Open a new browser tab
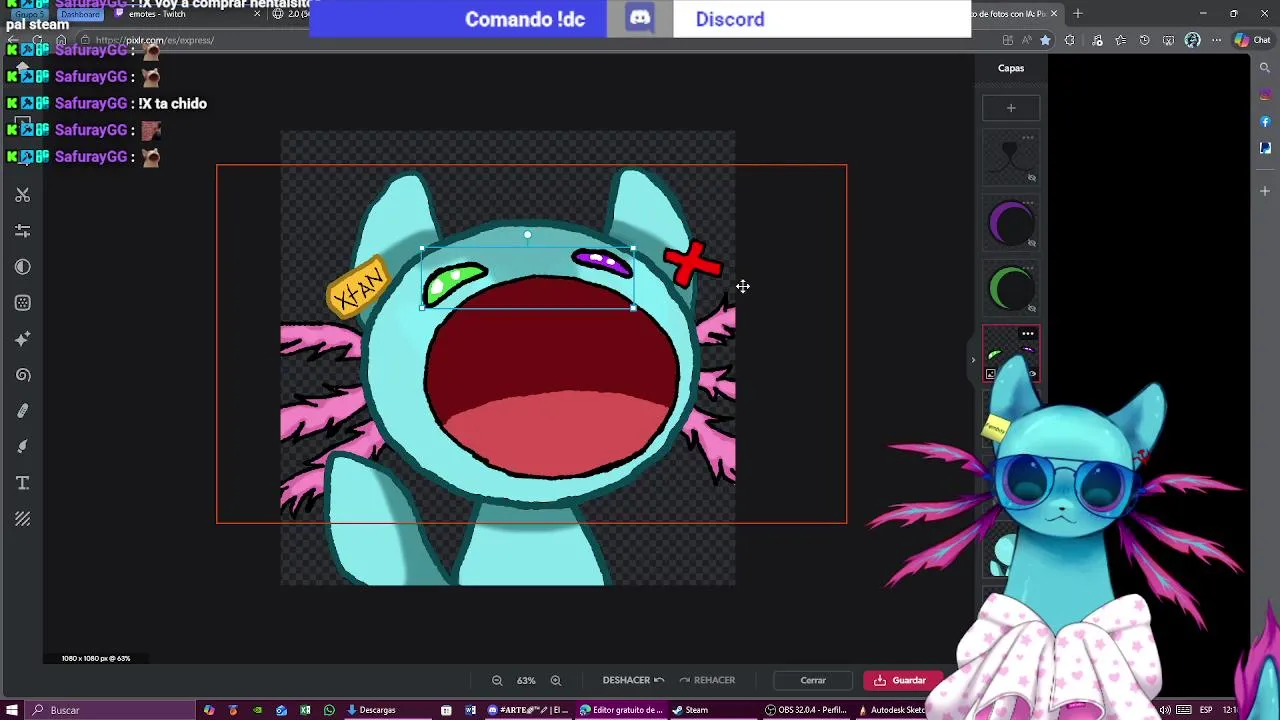 1078,13
